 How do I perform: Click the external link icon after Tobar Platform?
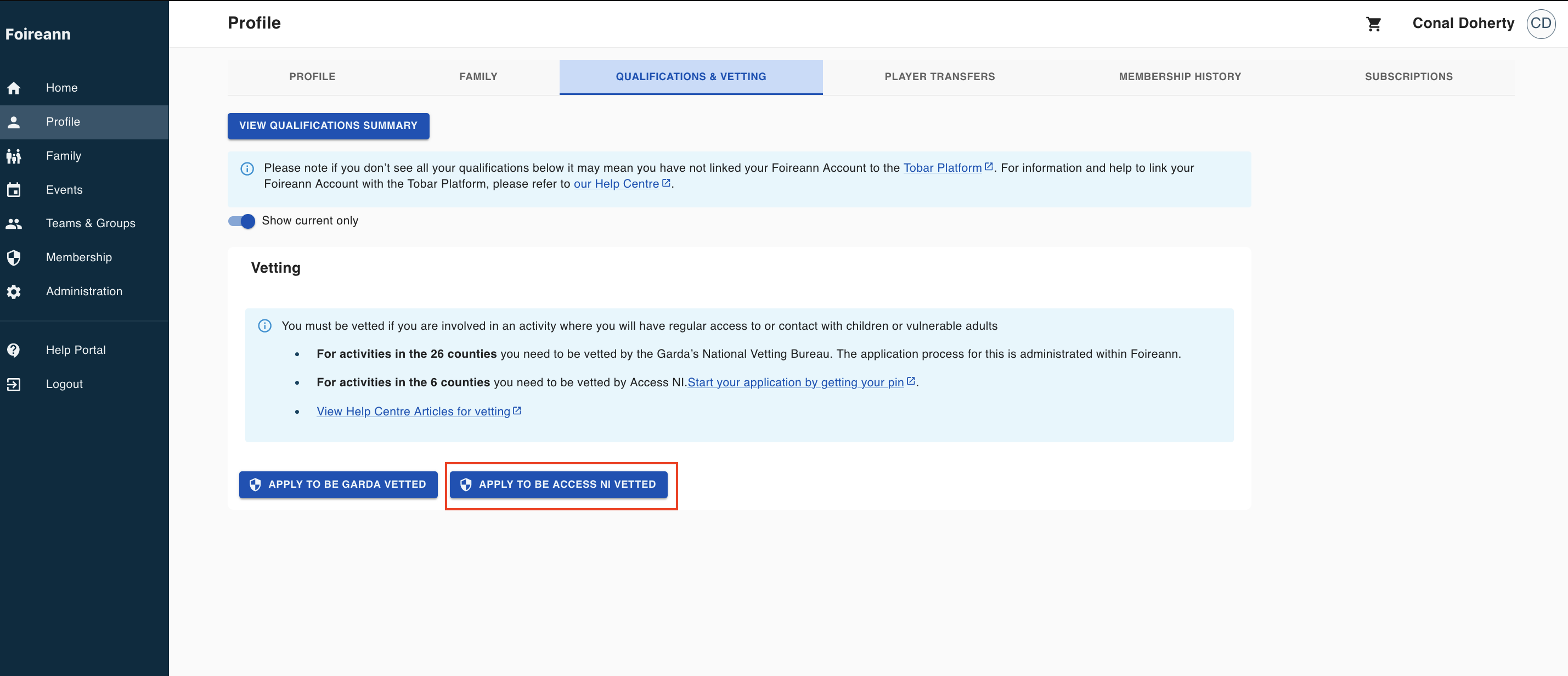[x=989, y=167]
